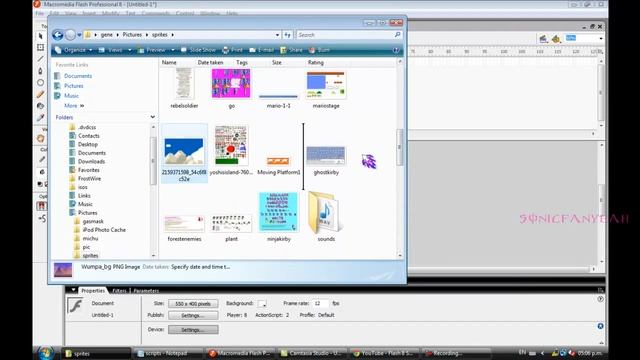Open the stroke color picker in toolbox
The image size is (640, 360).
41,160
